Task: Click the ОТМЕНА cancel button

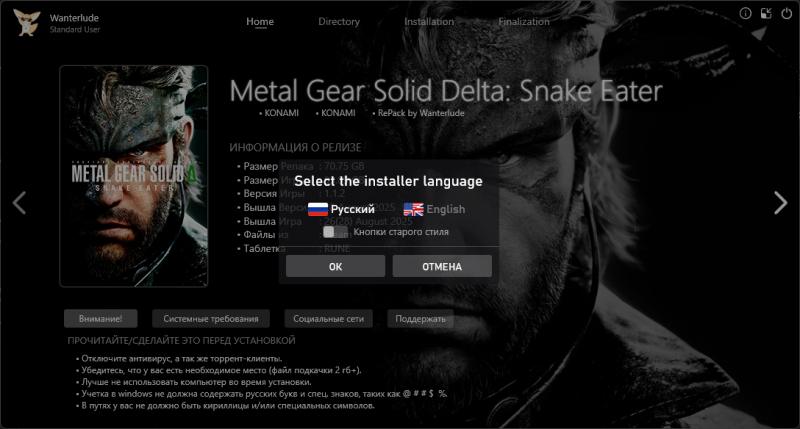Action: (x=442, y=266)
